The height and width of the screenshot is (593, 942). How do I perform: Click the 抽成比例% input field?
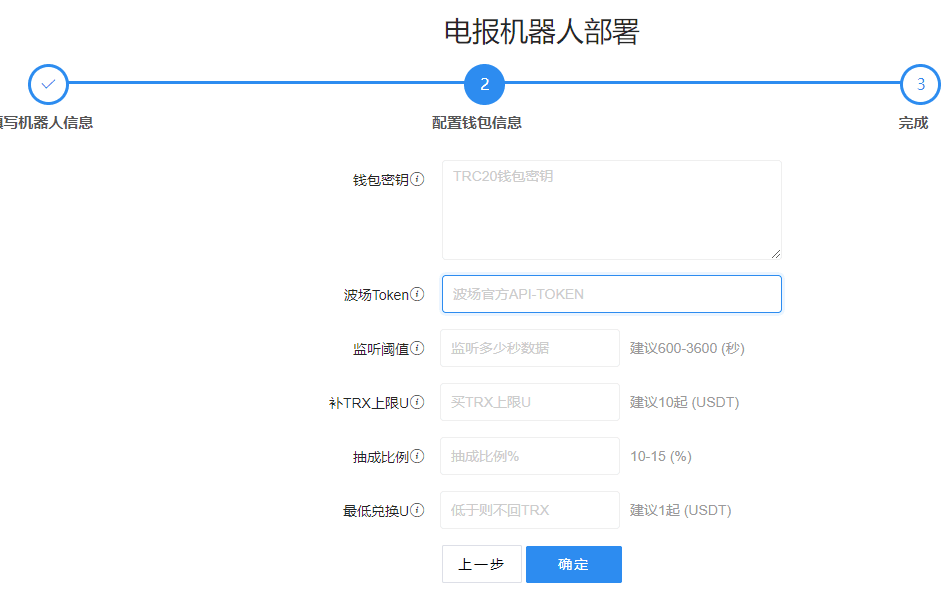[530, 456]
